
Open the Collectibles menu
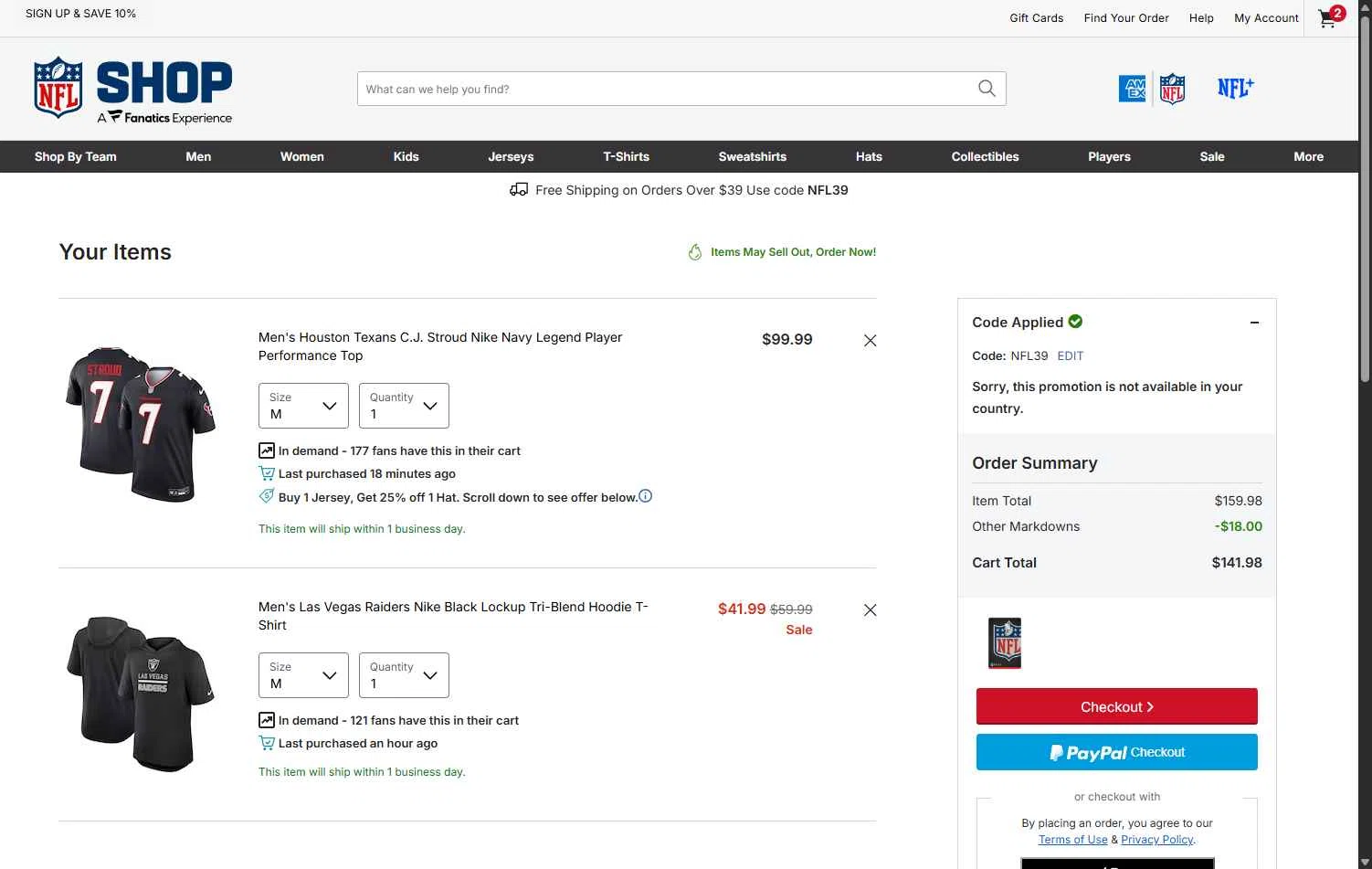(x=986, y=156)
